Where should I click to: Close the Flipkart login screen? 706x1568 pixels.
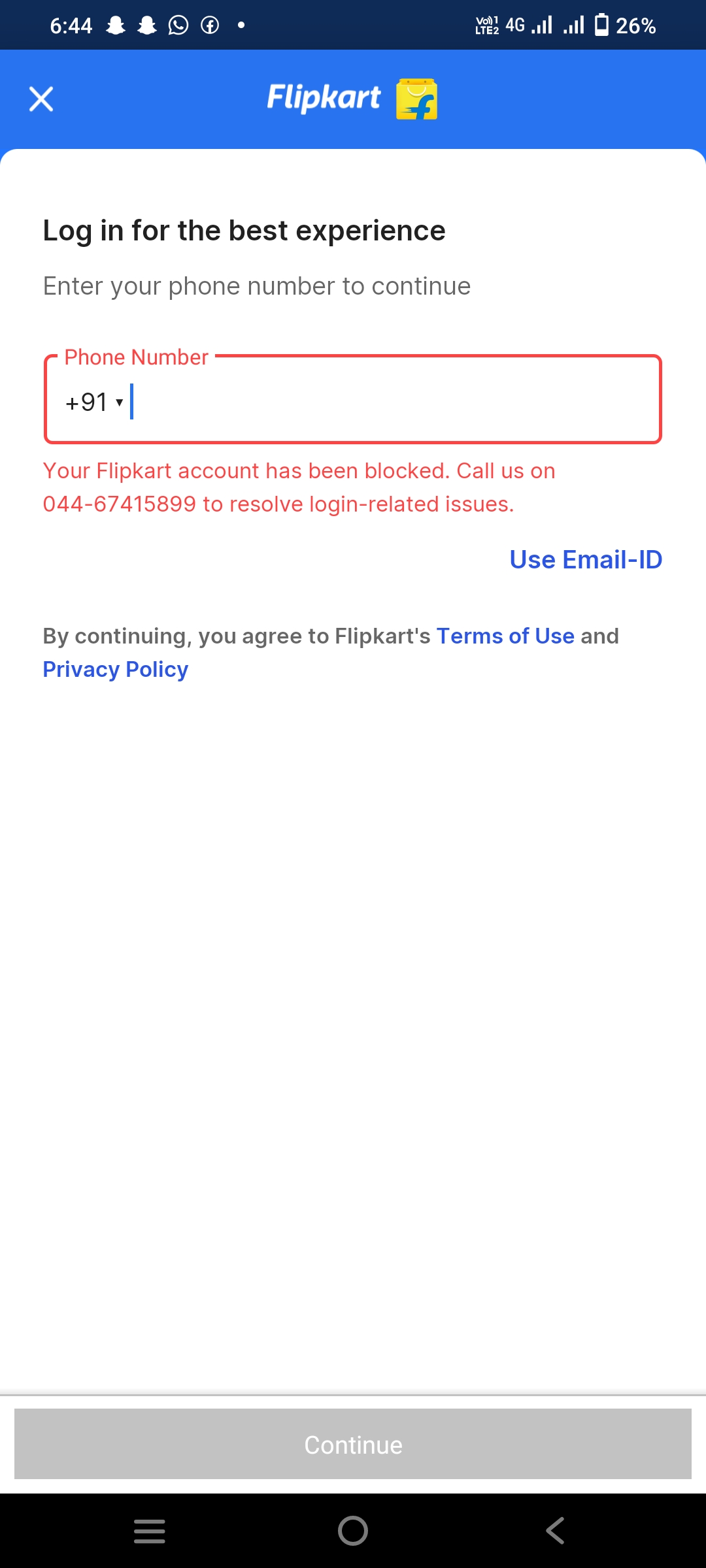[41, 99]
